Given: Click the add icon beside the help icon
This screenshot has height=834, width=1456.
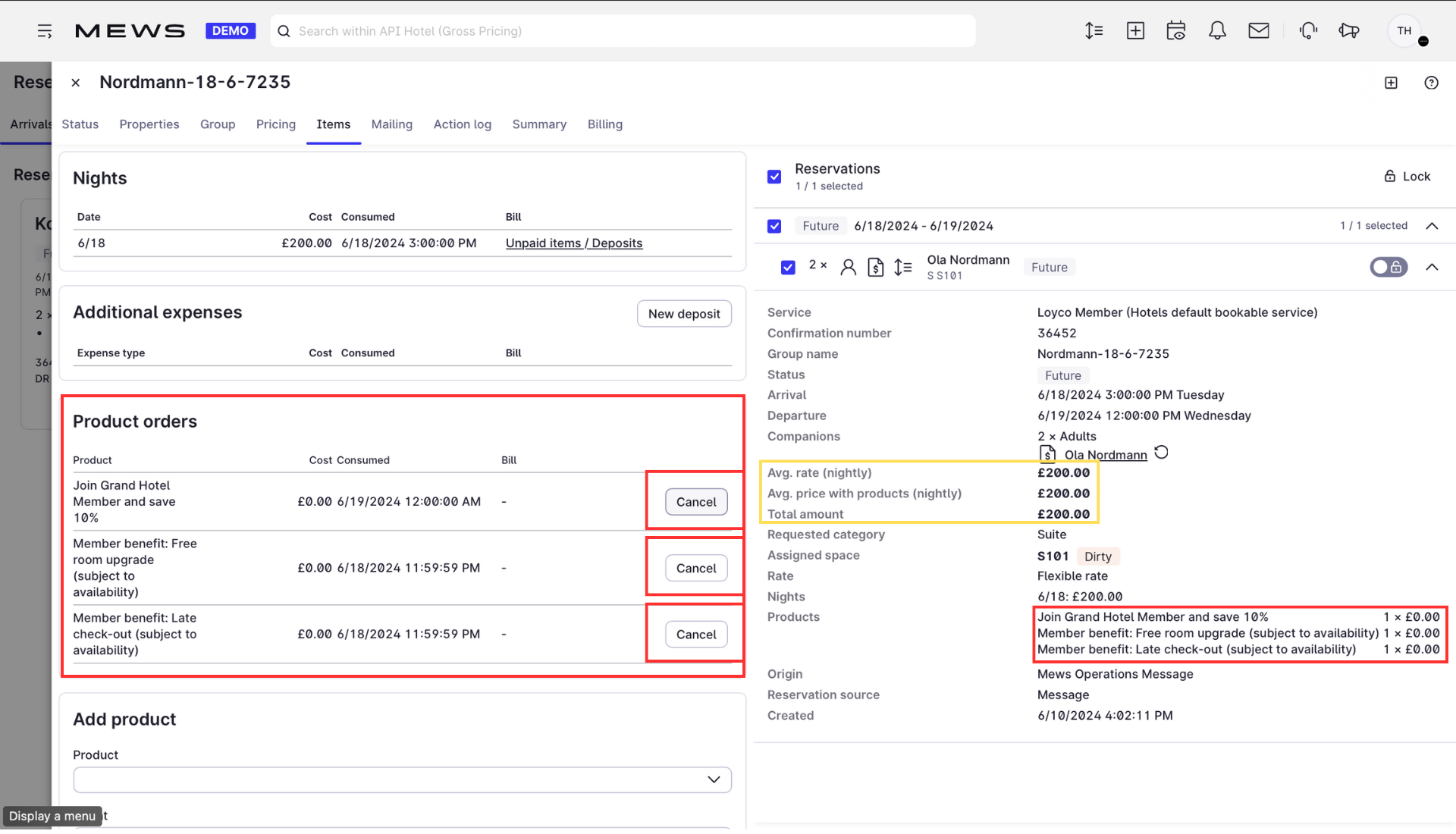Looking at the screenshot, I should (1391, 83).
